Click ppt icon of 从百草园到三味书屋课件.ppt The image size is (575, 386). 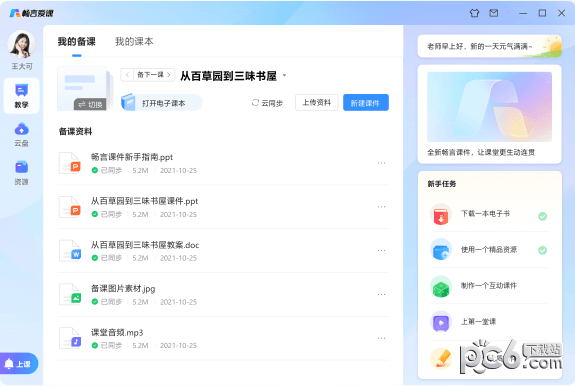point(70,207)
